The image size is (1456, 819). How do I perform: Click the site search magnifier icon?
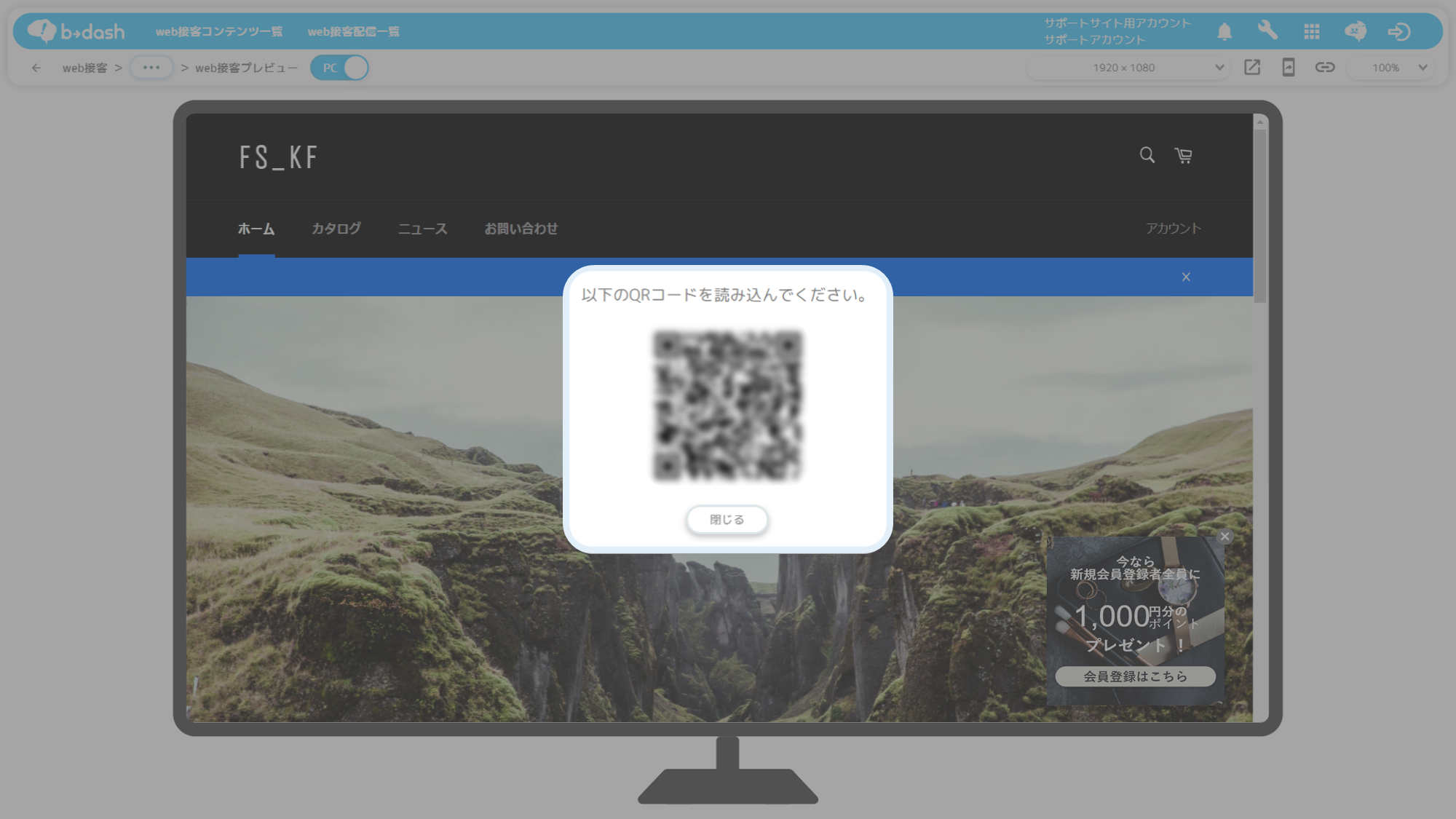tap(1147, 155)
